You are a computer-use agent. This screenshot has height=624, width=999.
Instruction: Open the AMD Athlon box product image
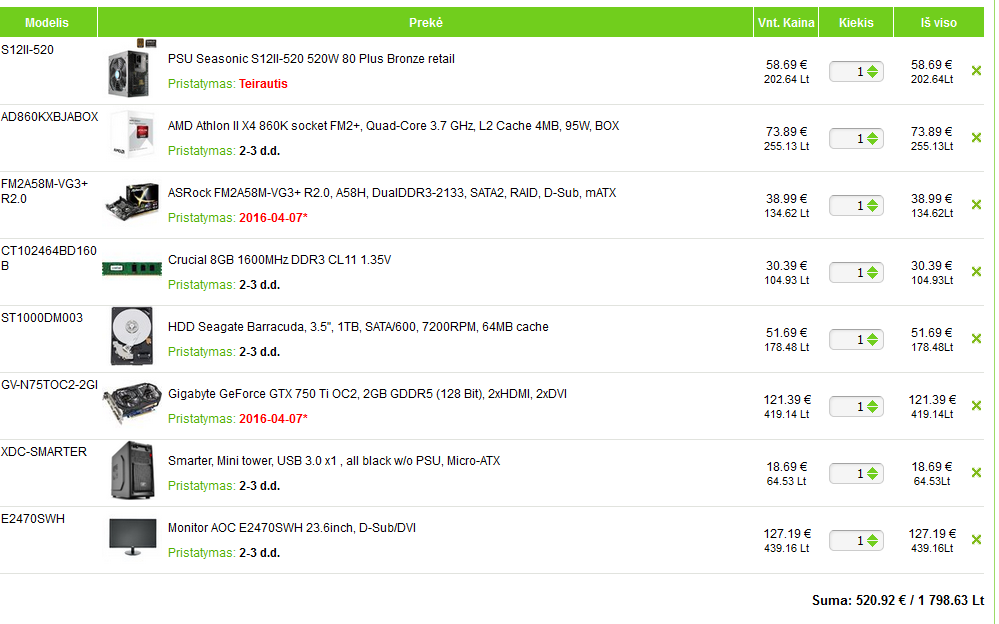(133, 134)
